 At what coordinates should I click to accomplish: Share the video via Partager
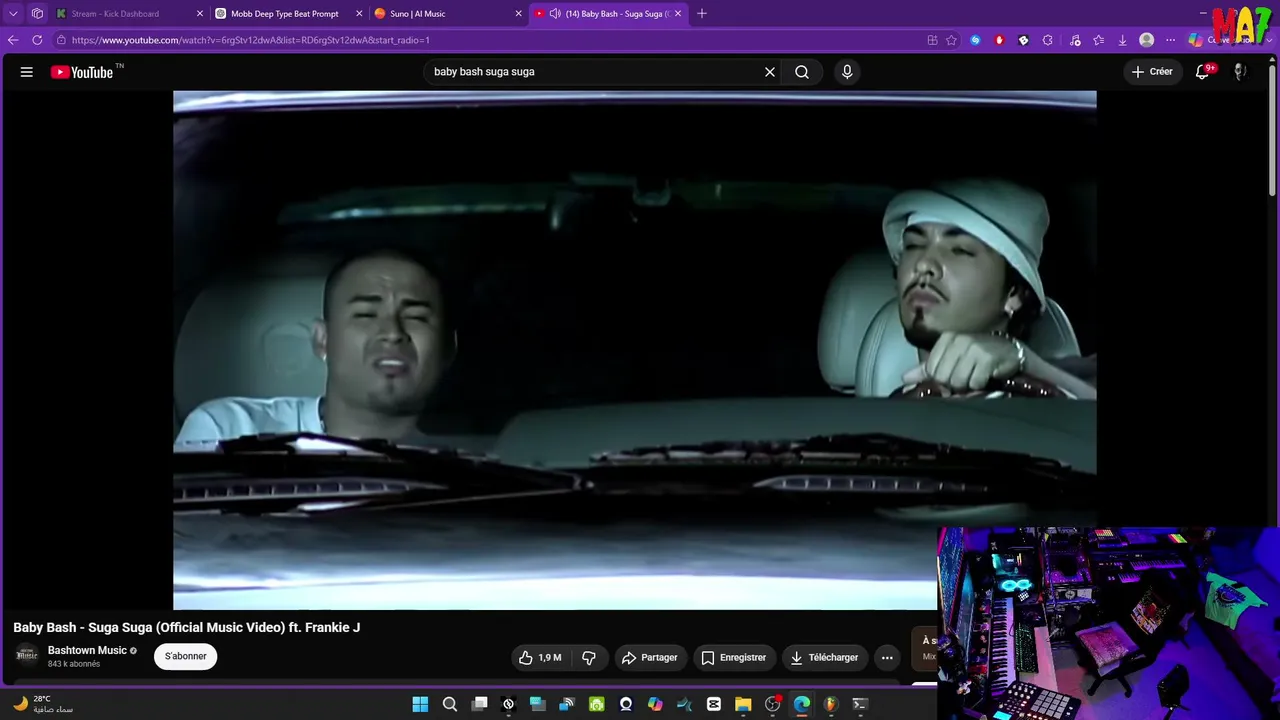650,657
